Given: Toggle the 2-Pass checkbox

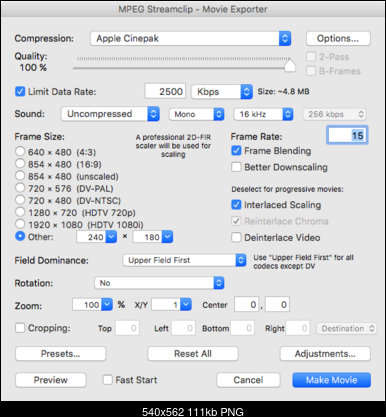Looking at the screenshot, I should point(311,57).
